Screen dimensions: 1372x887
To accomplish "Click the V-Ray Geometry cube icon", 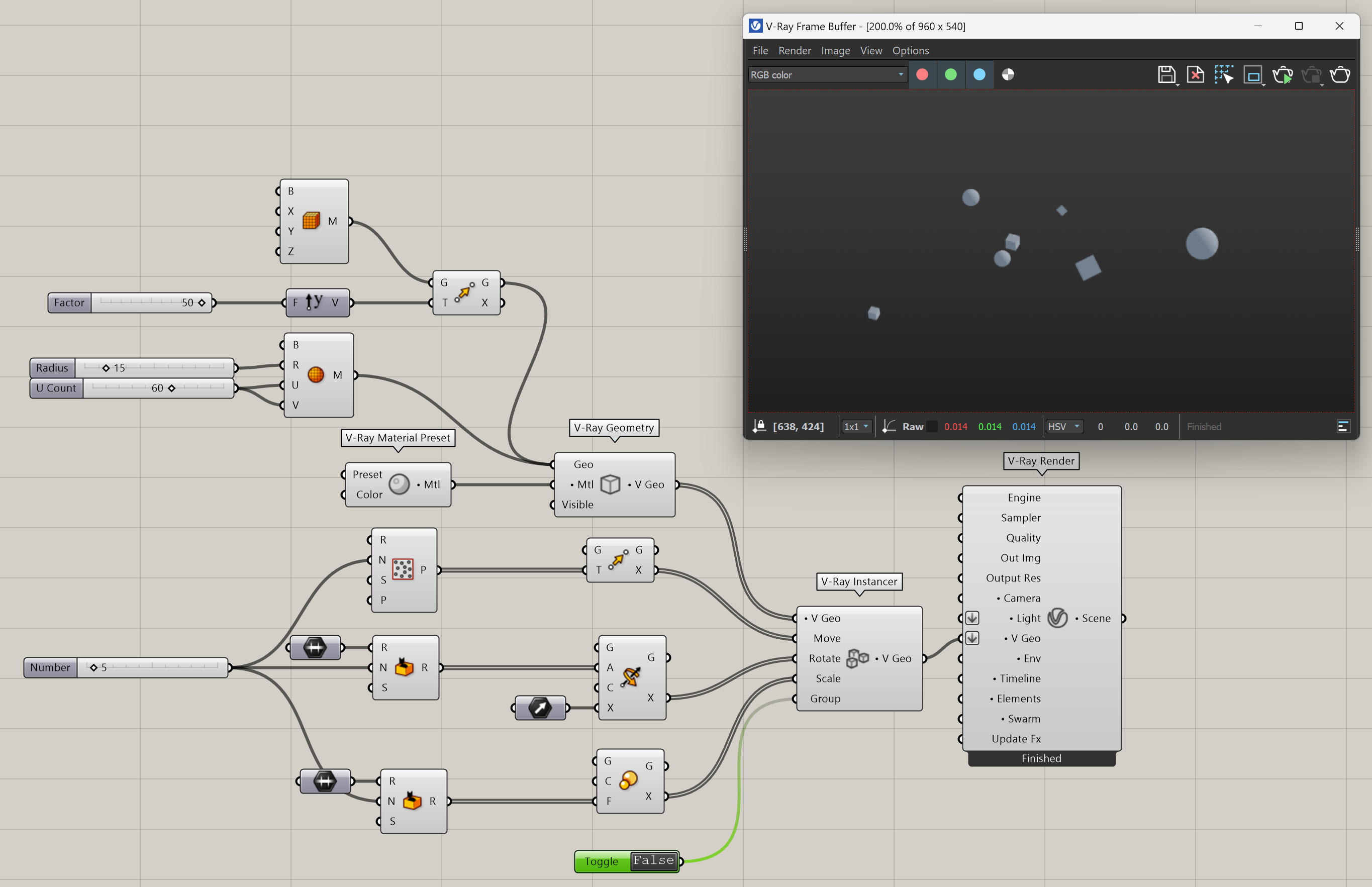I will coord(610,484).
